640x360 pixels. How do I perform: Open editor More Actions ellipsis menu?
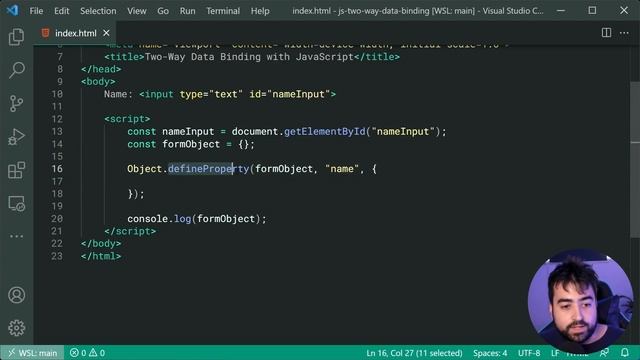624,33
